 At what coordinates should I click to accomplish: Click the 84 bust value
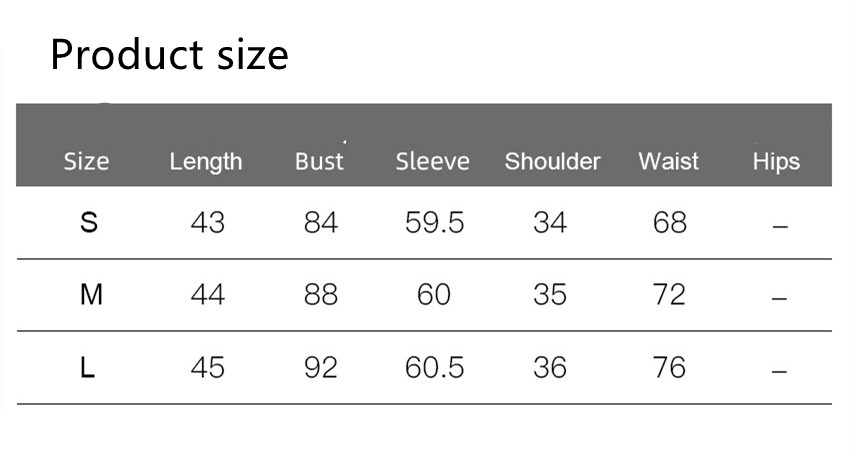click(321, 223)
